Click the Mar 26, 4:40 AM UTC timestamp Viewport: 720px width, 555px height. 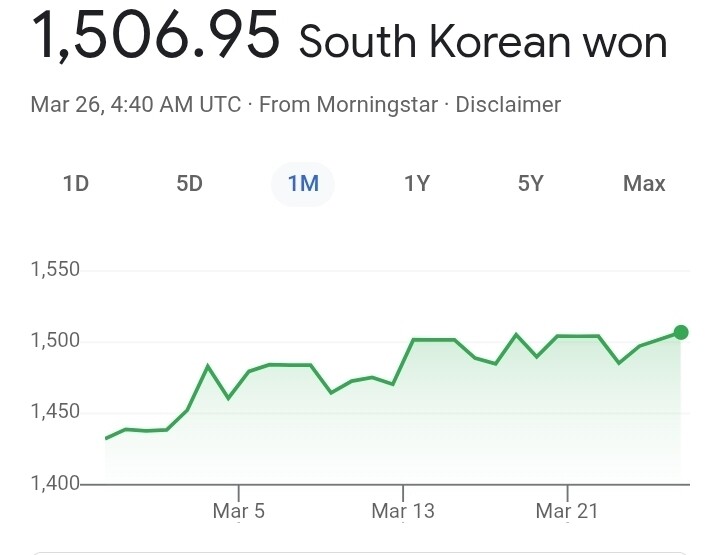coord(135,105)
